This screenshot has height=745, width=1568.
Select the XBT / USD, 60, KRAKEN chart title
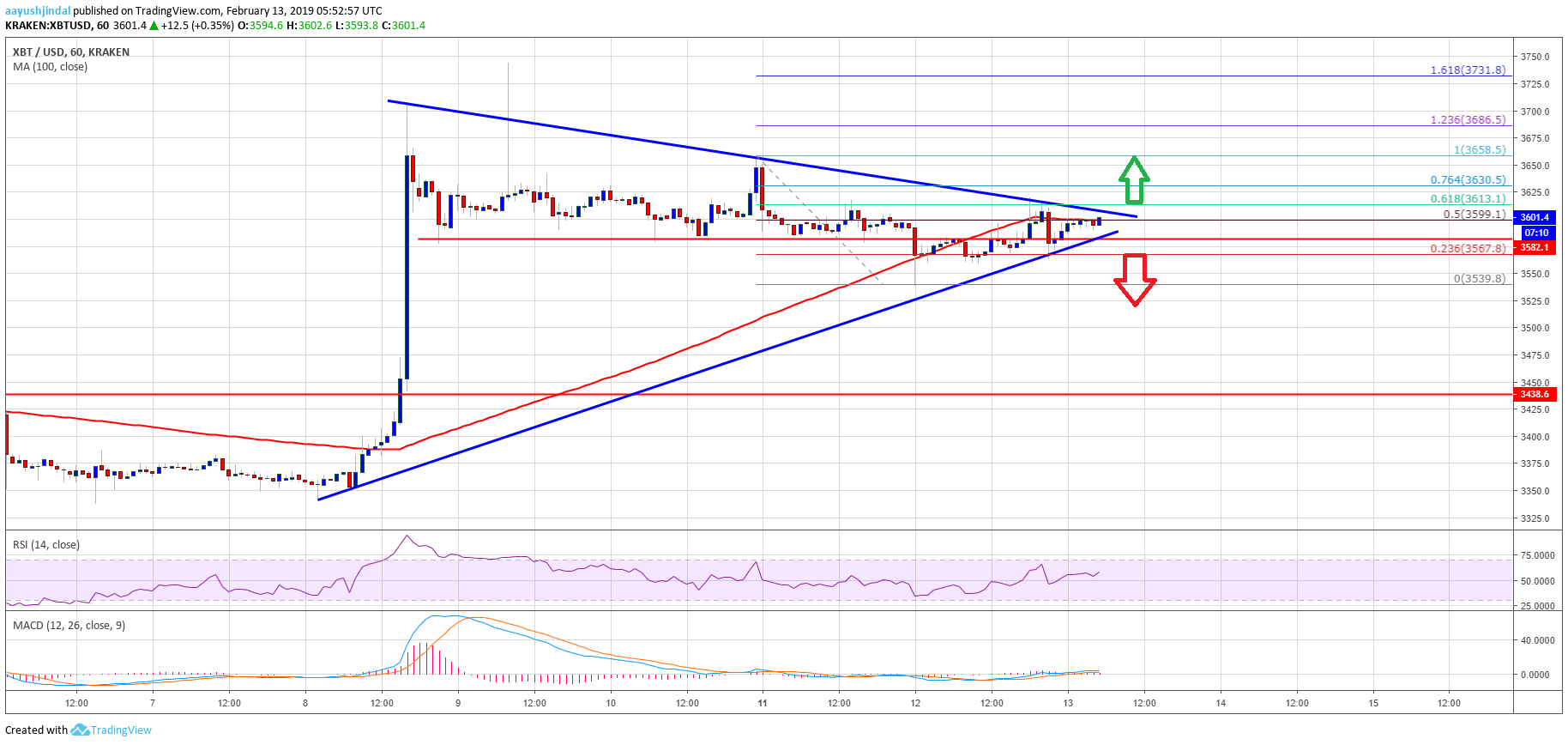pyautogui.click(x=71, y=52)
